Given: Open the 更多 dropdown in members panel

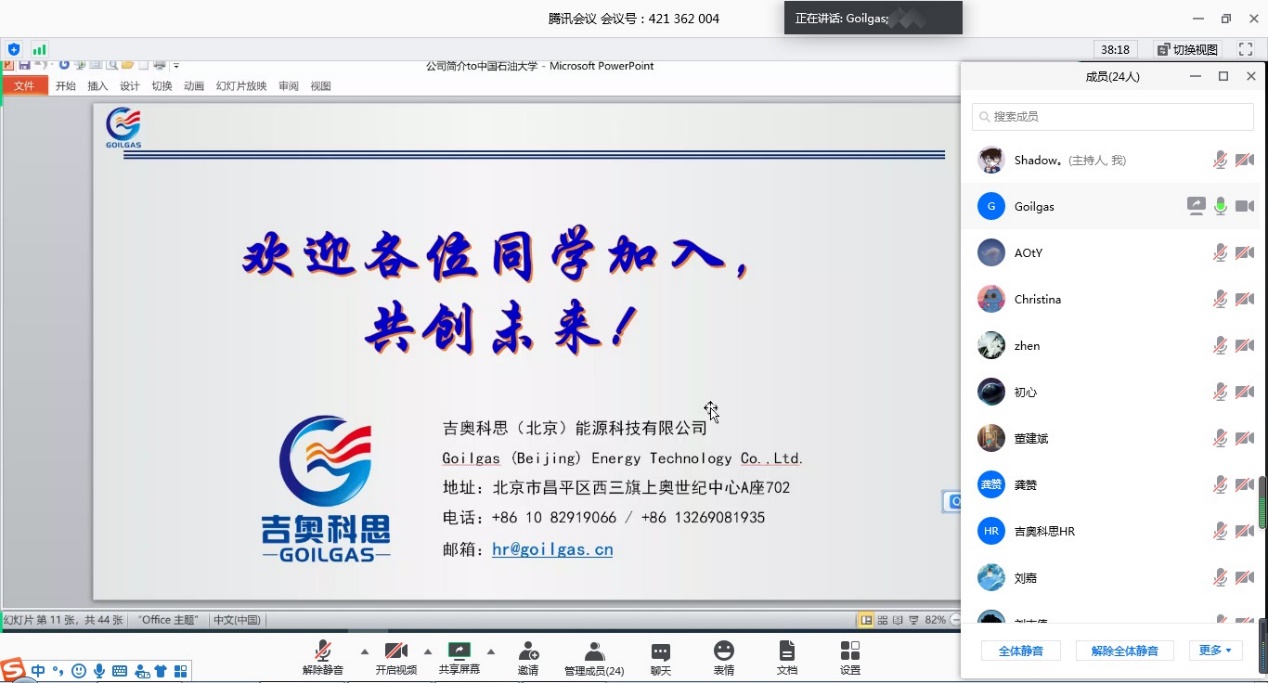Looking at the screenshot, I should [1215, 650].
